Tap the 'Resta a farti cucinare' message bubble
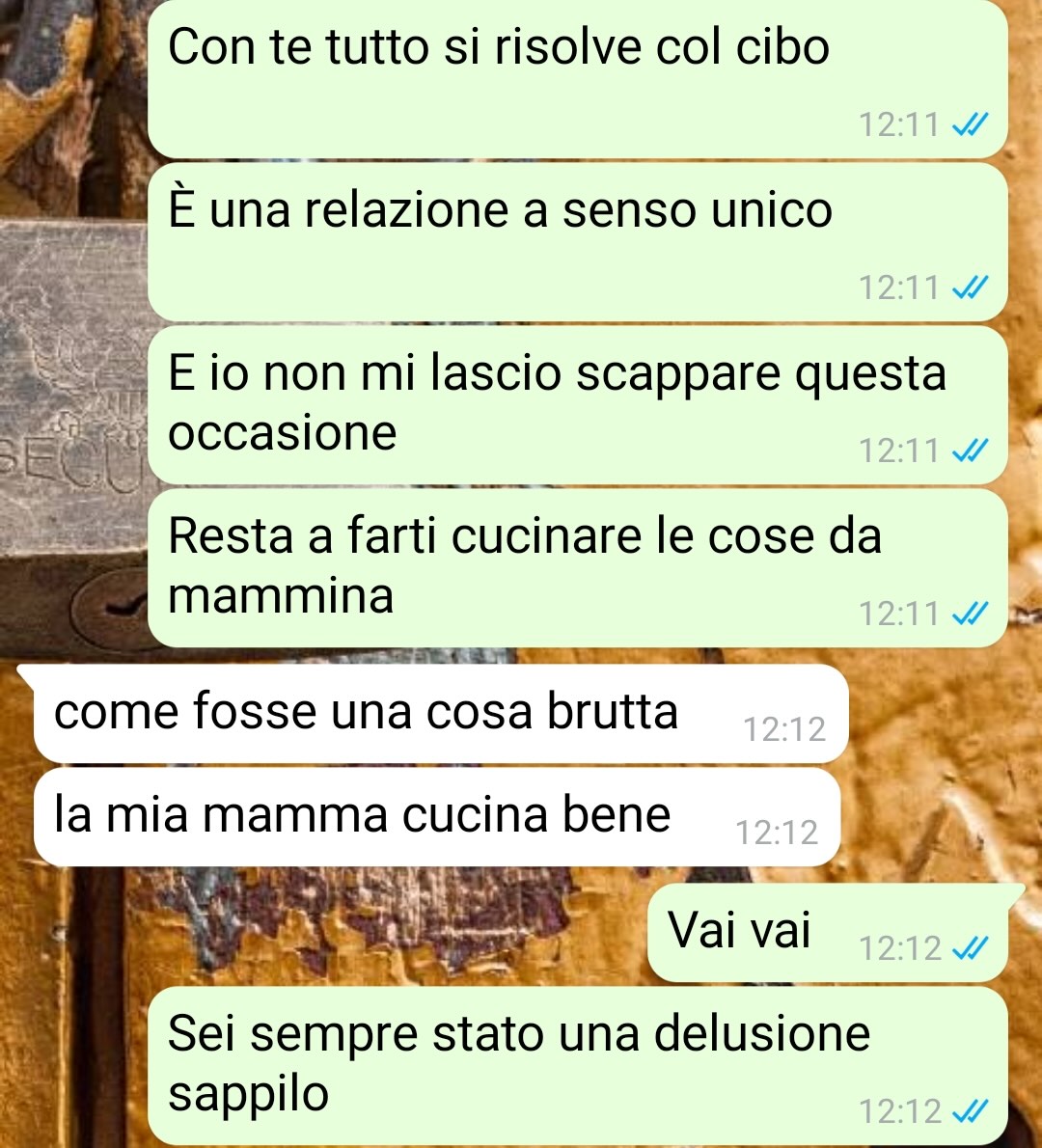This screenshot has width=1042, height=1148. tap(578, 568)
